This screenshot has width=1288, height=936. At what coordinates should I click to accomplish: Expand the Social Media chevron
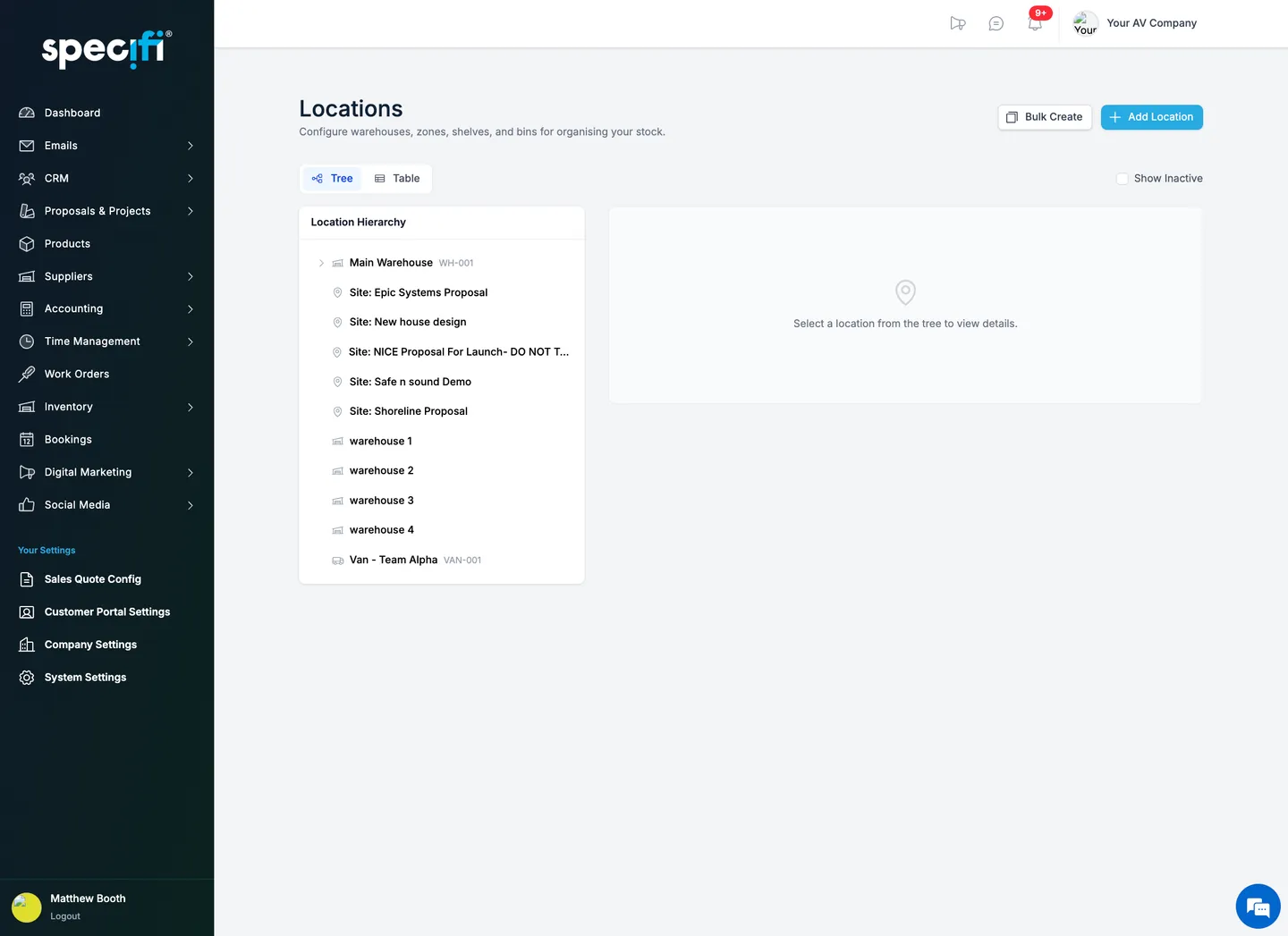[x=191, y=505]
